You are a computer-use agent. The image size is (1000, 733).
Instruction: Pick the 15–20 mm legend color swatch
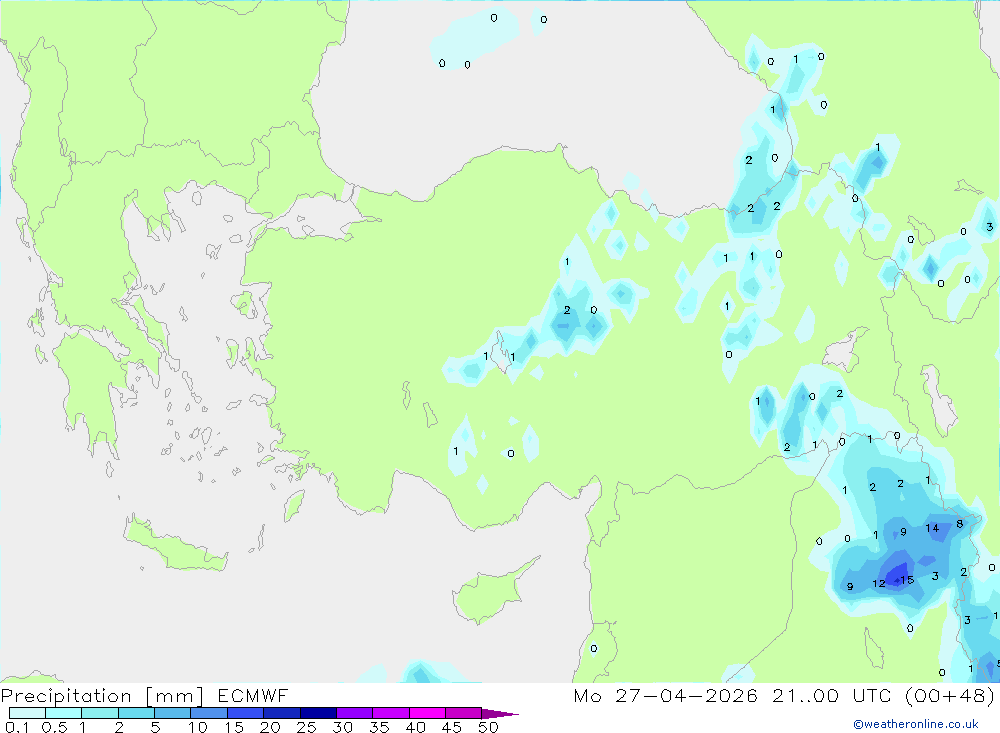(x=246, y=713)
